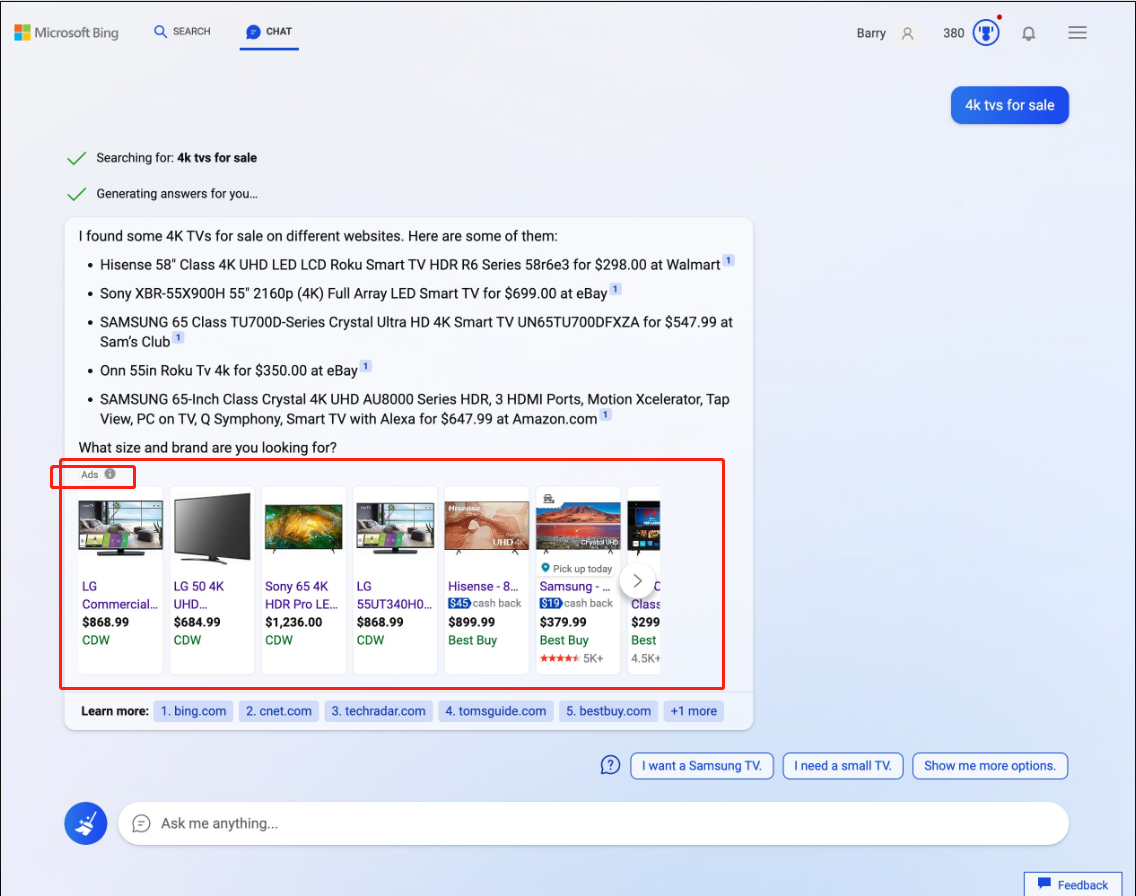Visit the bing.com source link
The image size is (1136, 896).
click(x=193, y=711)
